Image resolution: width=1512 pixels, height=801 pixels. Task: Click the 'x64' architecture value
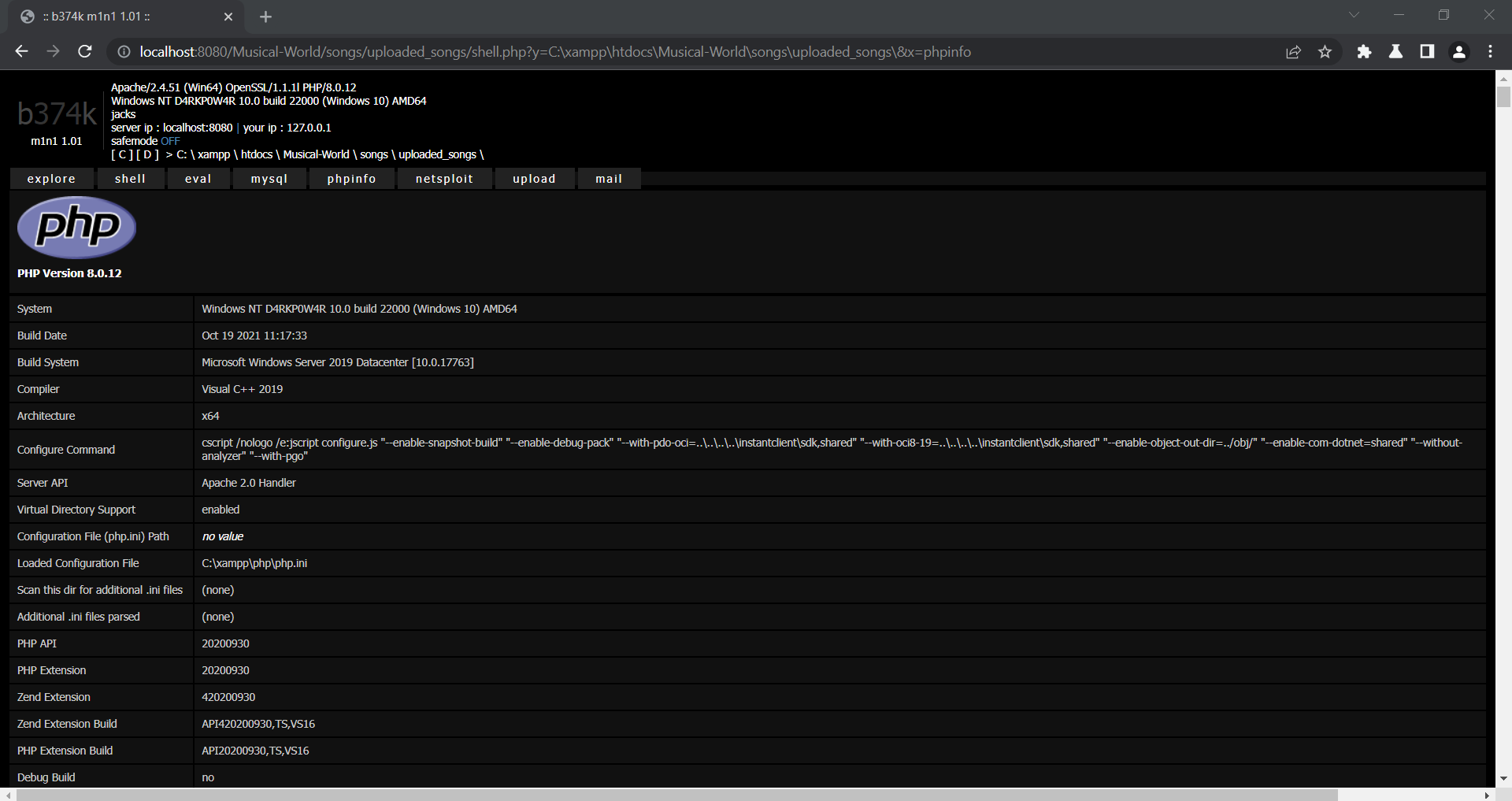[210, 416]
